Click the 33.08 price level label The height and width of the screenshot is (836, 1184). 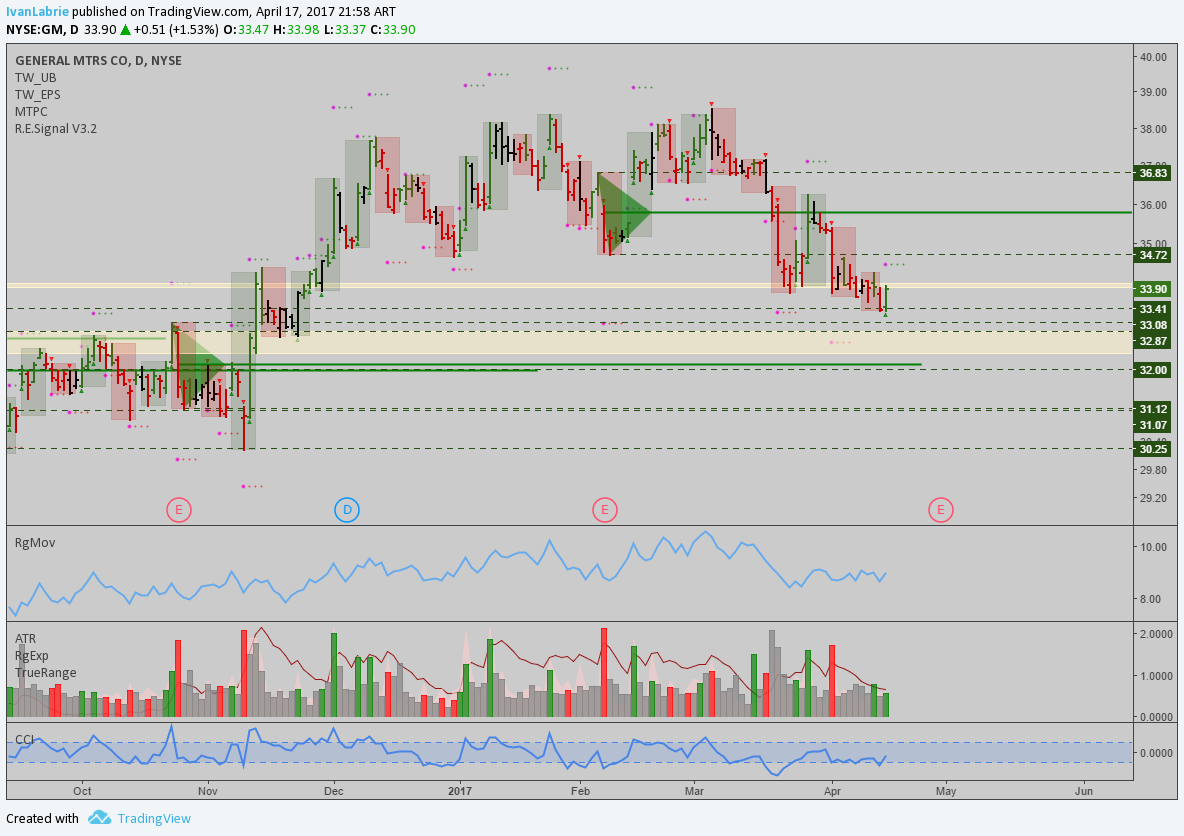(1152, 325)
